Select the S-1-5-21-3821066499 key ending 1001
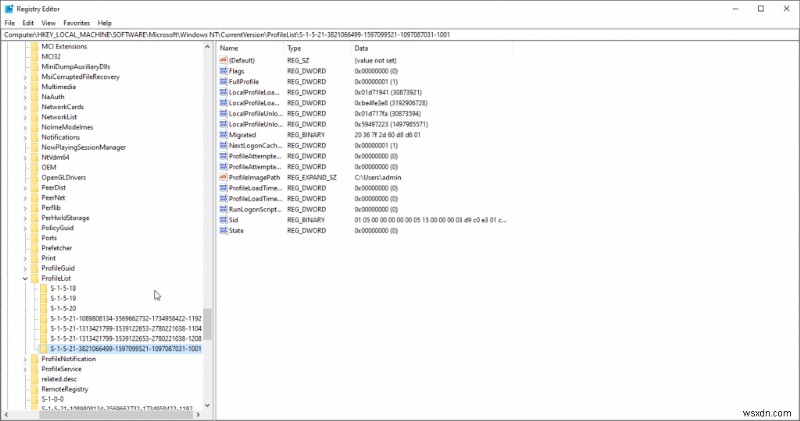The image size is (800, 421). [126, 349]
